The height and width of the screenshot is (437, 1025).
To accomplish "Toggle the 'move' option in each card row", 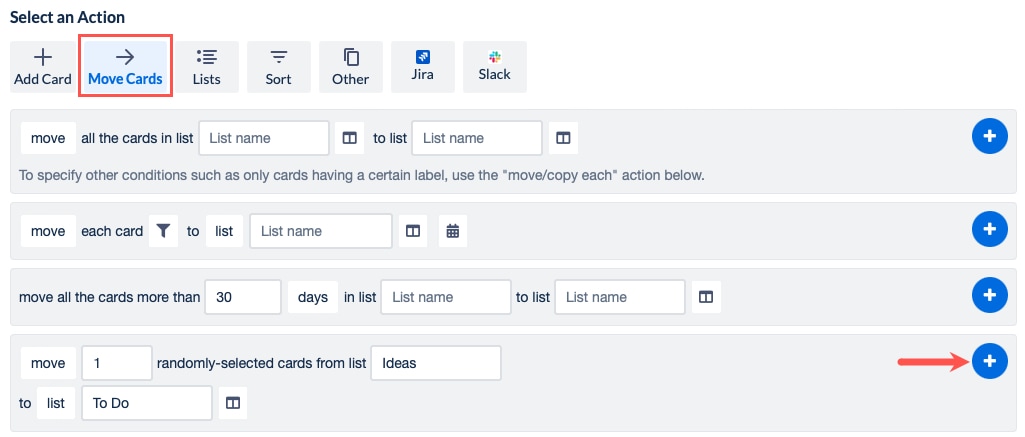I will pyautogui.click(x=47, y=231).
